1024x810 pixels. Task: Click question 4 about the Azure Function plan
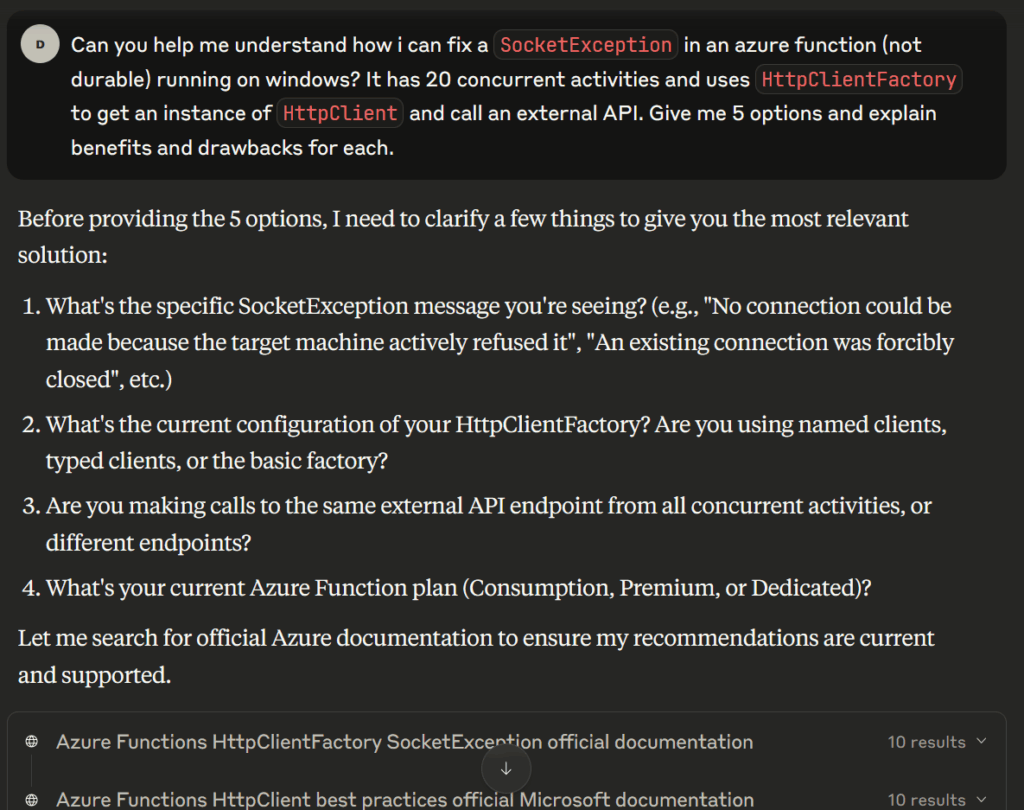coord(458,588)
